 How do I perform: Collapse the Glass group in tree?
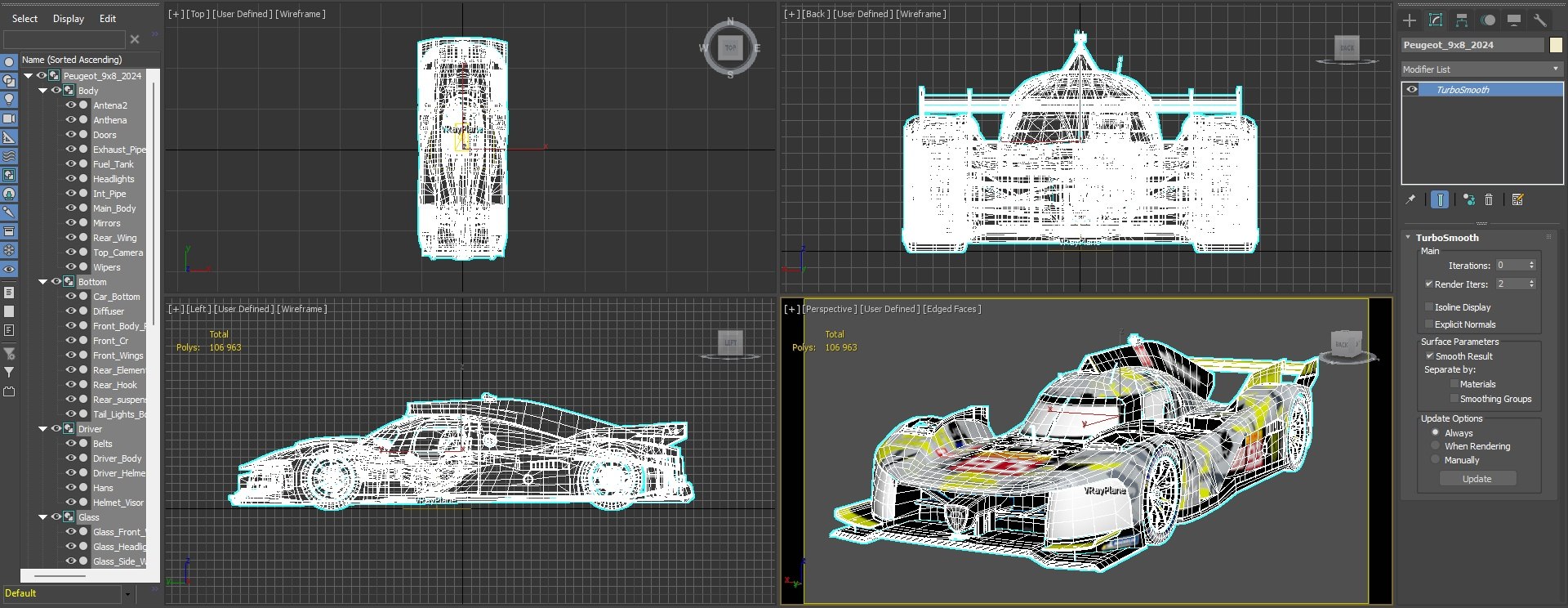pyautogui.click(x=43, y=517)
